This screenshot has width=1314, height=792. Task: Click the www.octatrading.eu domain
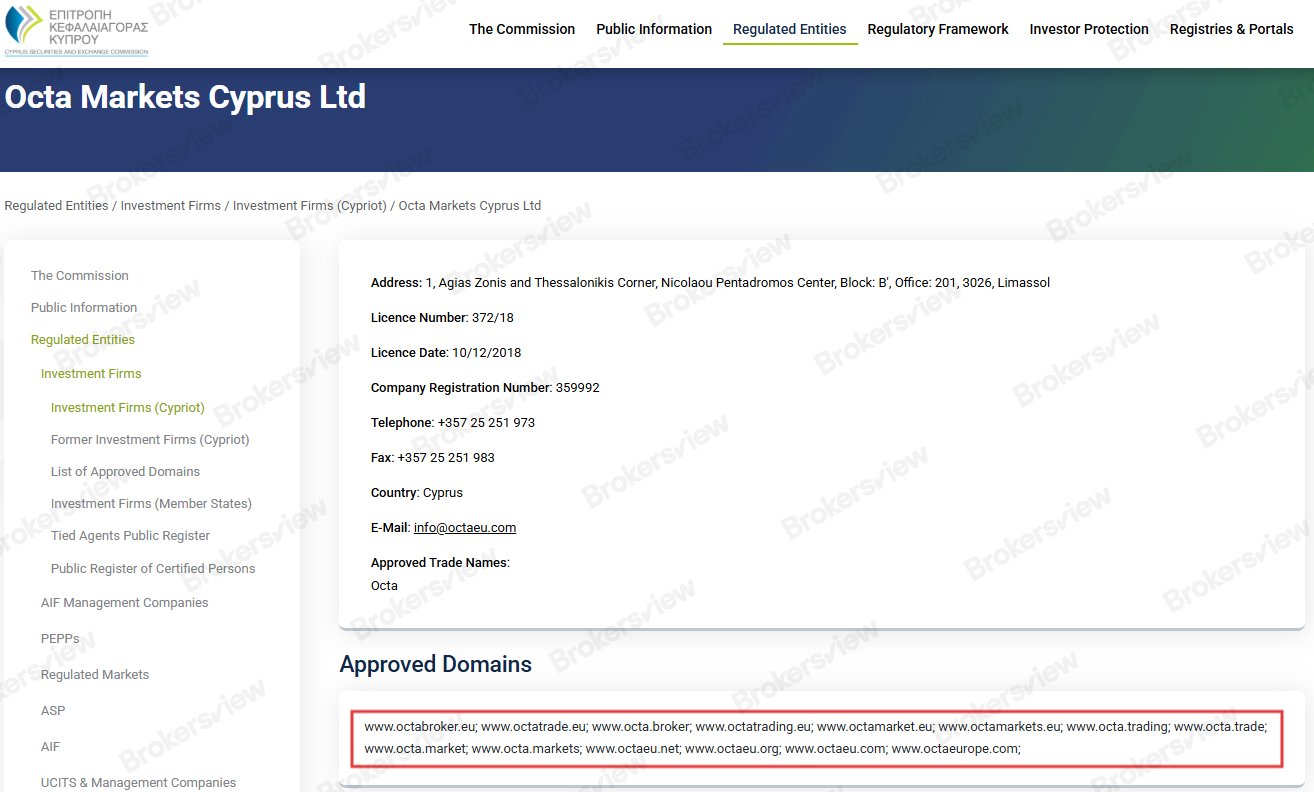(754, 727)
